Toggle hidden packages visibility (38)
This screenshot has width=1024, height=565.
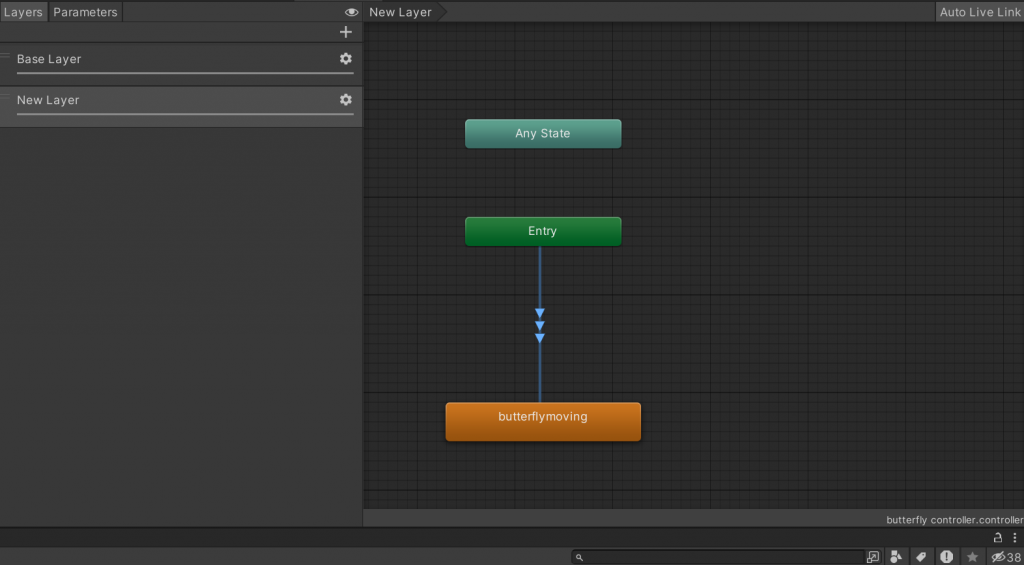[x=1006, y=557]
